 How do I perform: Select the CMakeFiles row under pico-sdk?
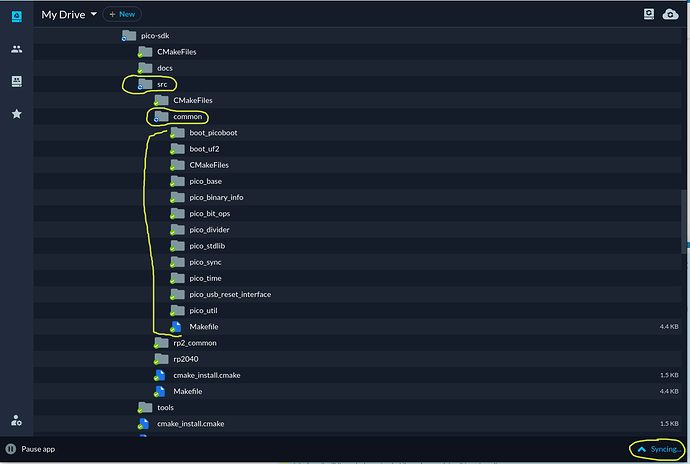357,52
